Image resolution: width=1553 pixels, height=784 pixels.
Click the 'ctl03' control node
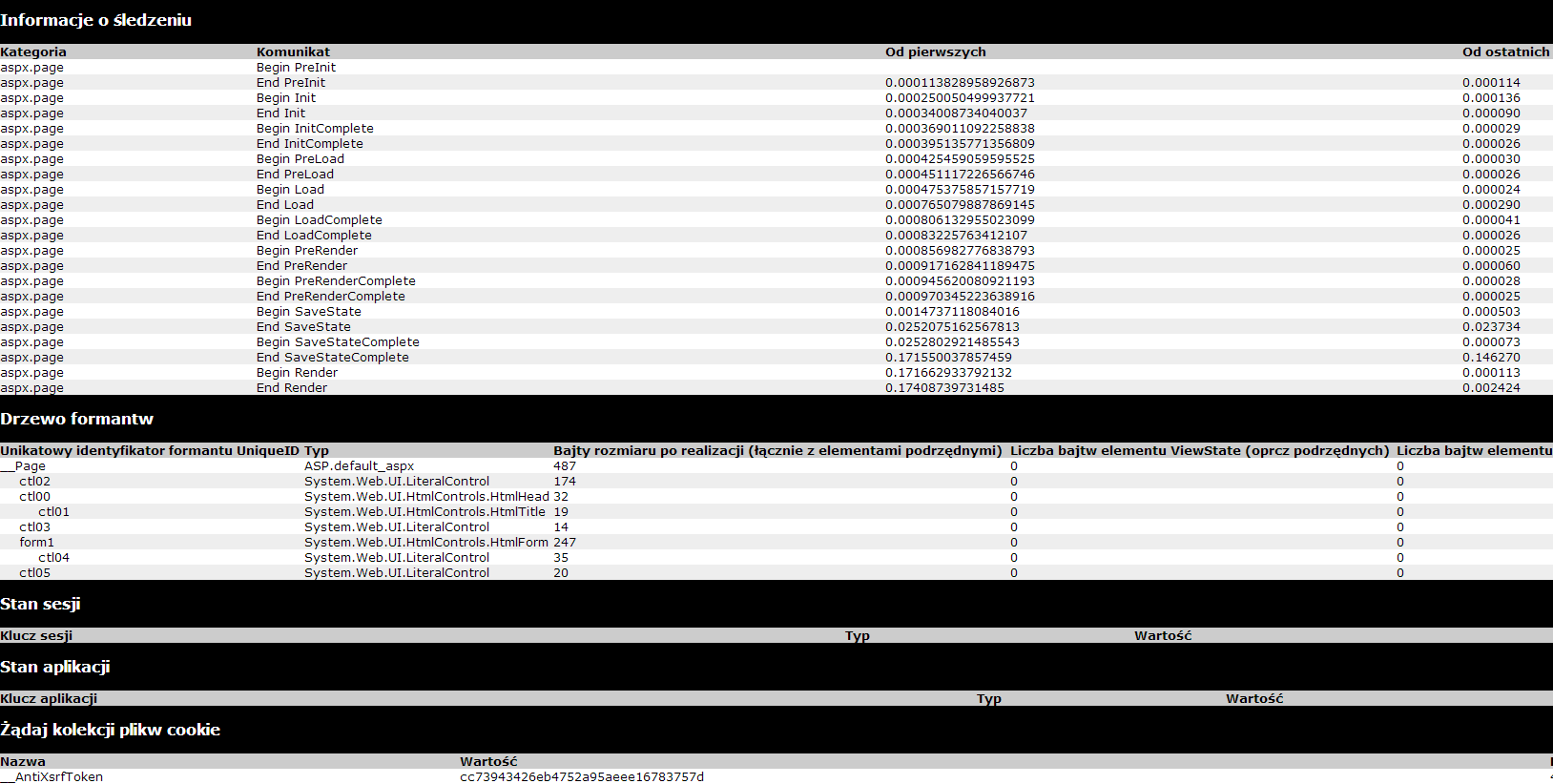[x=34, y=527]
